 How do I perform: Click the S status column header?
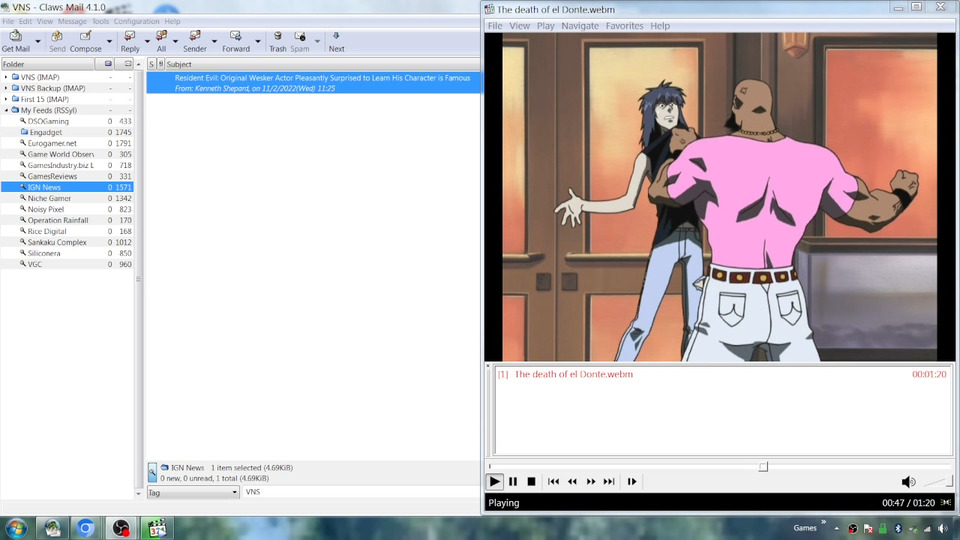coord(151,64)
